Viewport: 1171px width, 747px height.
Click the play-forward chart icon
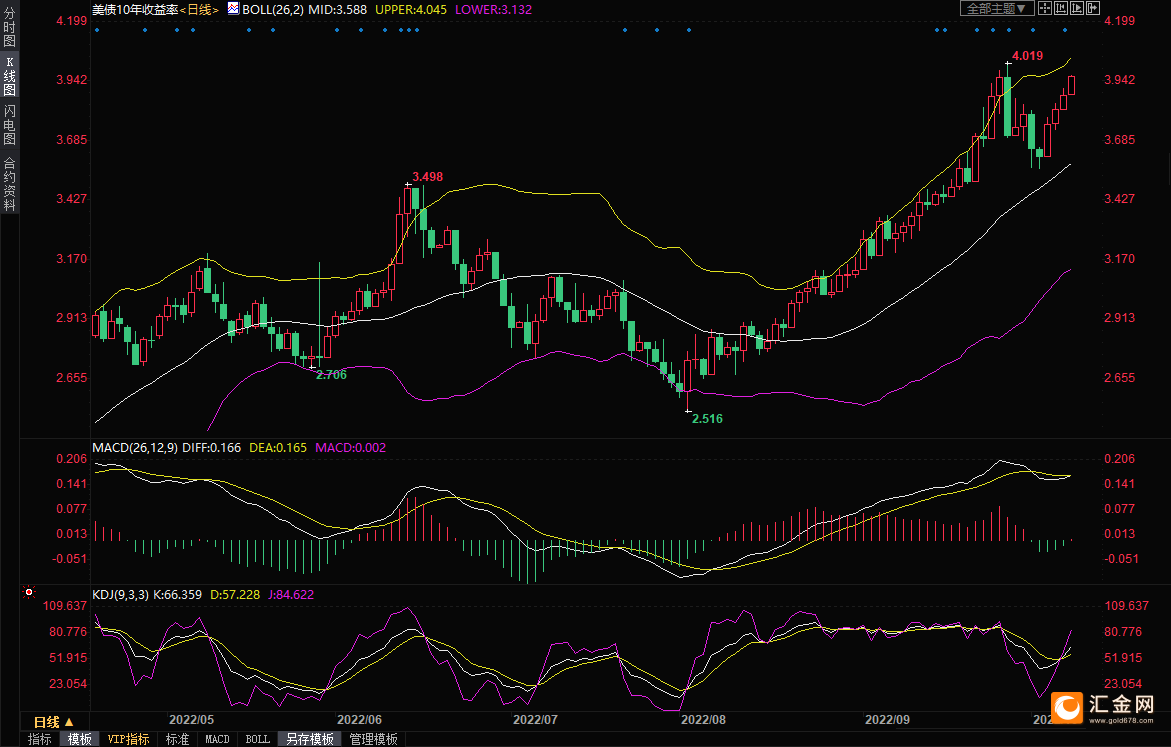coord(1077,8)
